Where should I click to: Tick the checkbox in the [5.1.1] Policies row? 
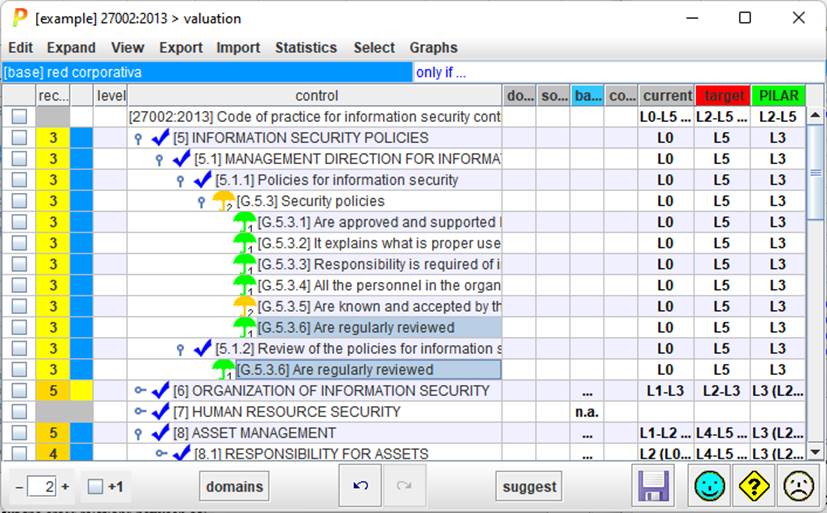[x=20, y=180]
